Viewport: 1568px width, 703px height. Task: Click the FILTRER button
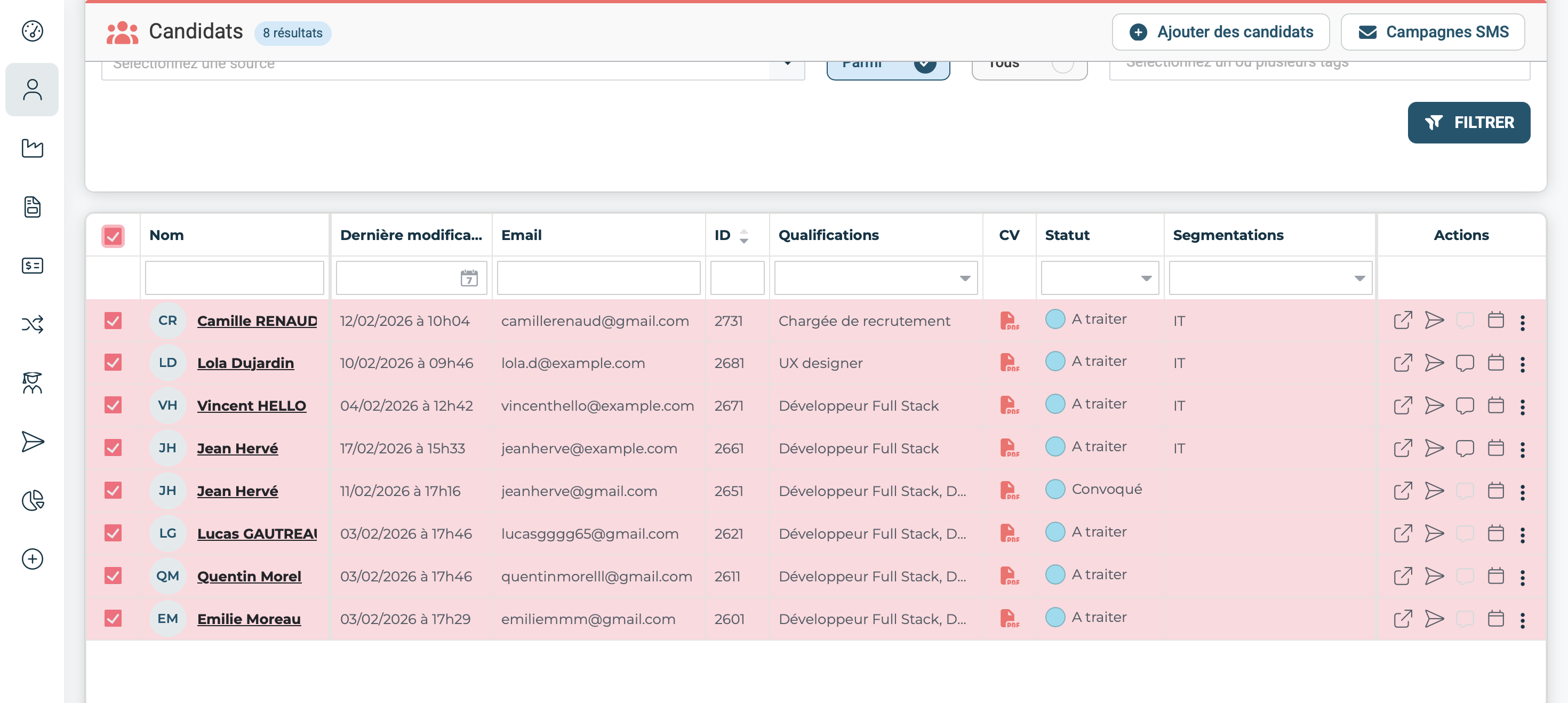tap(1468, 123)
